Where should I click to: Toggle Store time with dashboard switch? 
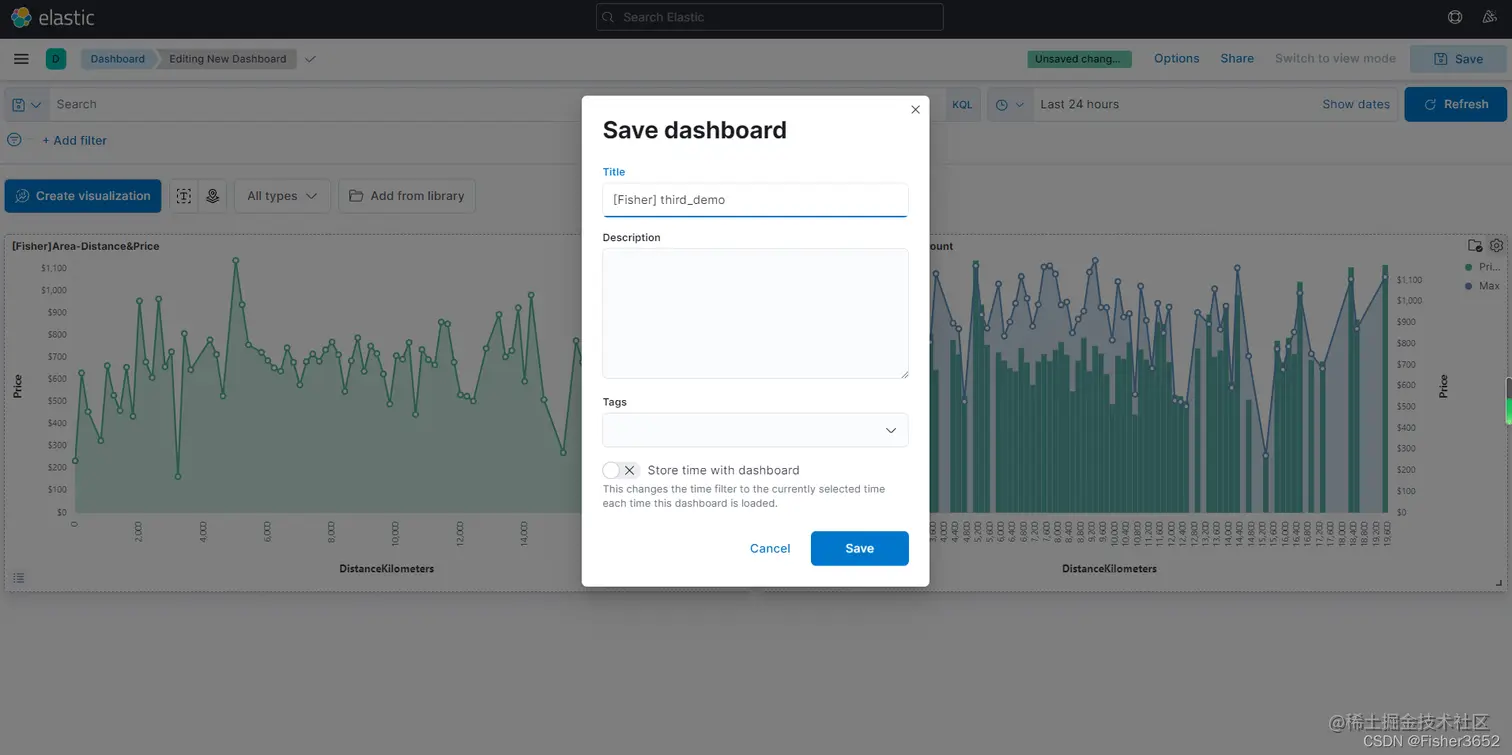[x=621, y=470]
